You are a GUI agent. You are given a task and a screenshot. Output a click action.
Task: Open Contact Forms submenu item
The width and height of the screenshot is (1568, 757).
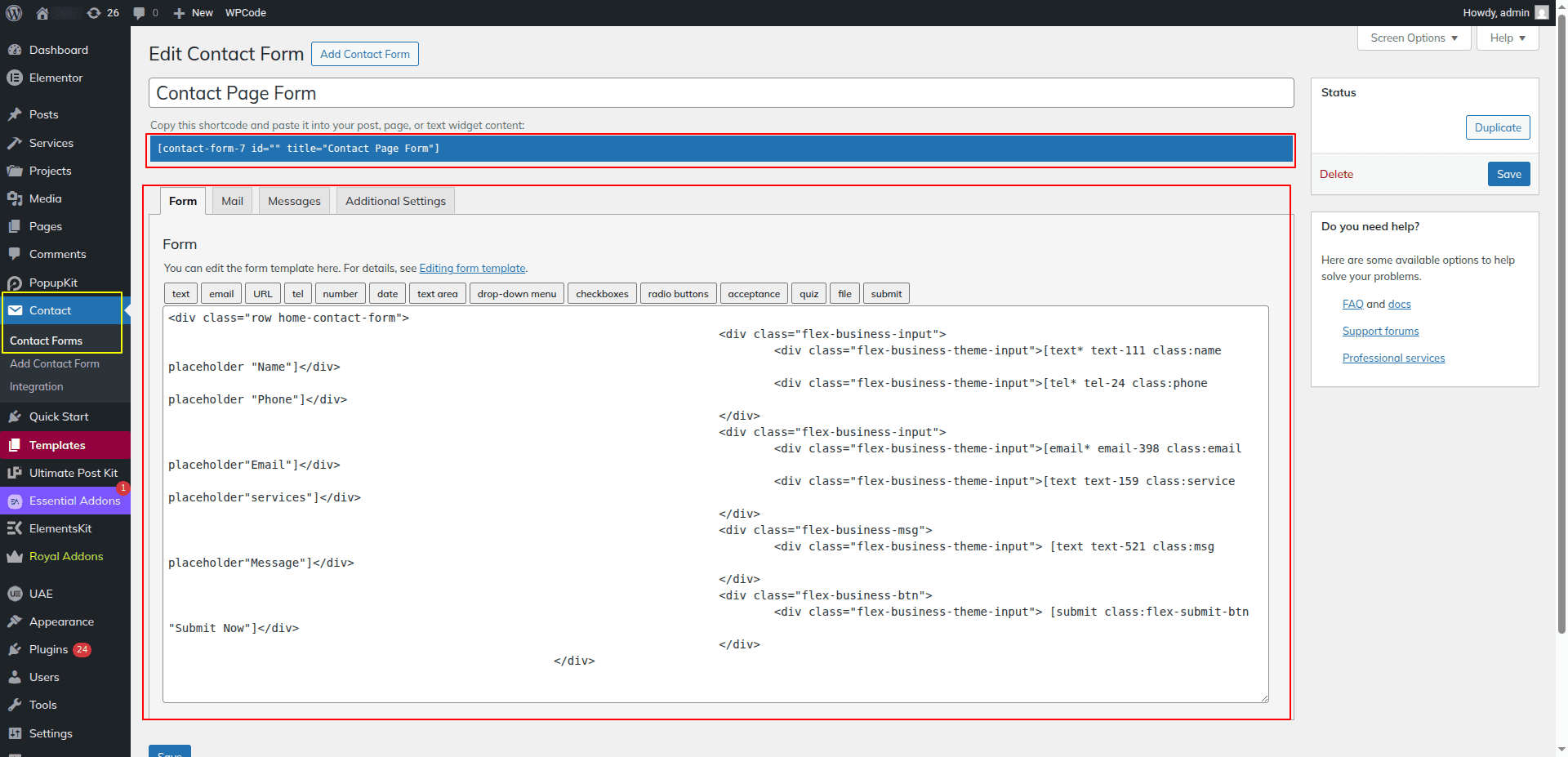47,341
